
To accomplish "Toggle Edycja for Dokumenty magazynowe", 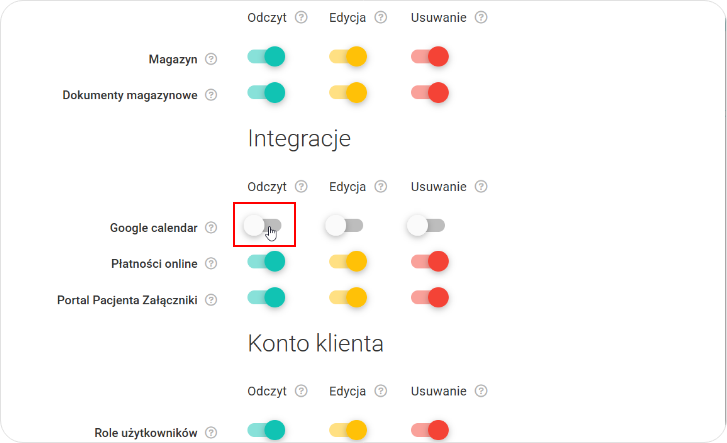I will 348,93.
